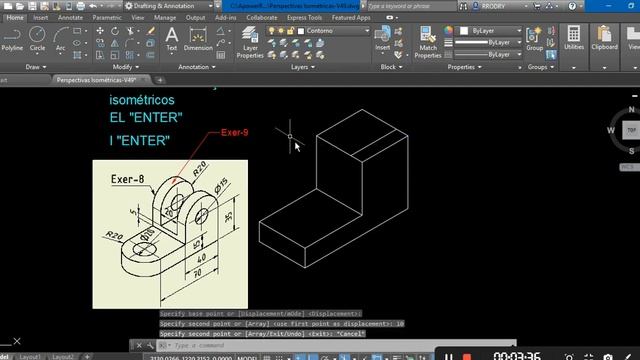
Task: Open the ByLayer linetype dropdown
Action: pyautogui.click(x=488, y=54)
